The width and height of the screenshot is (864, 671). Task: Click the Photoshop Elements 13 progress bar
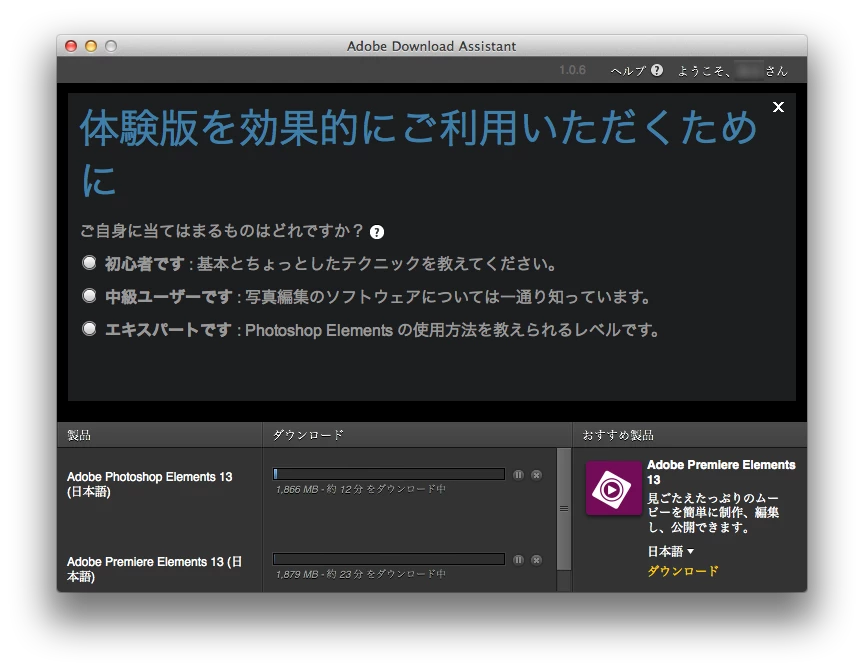(388, 474)
